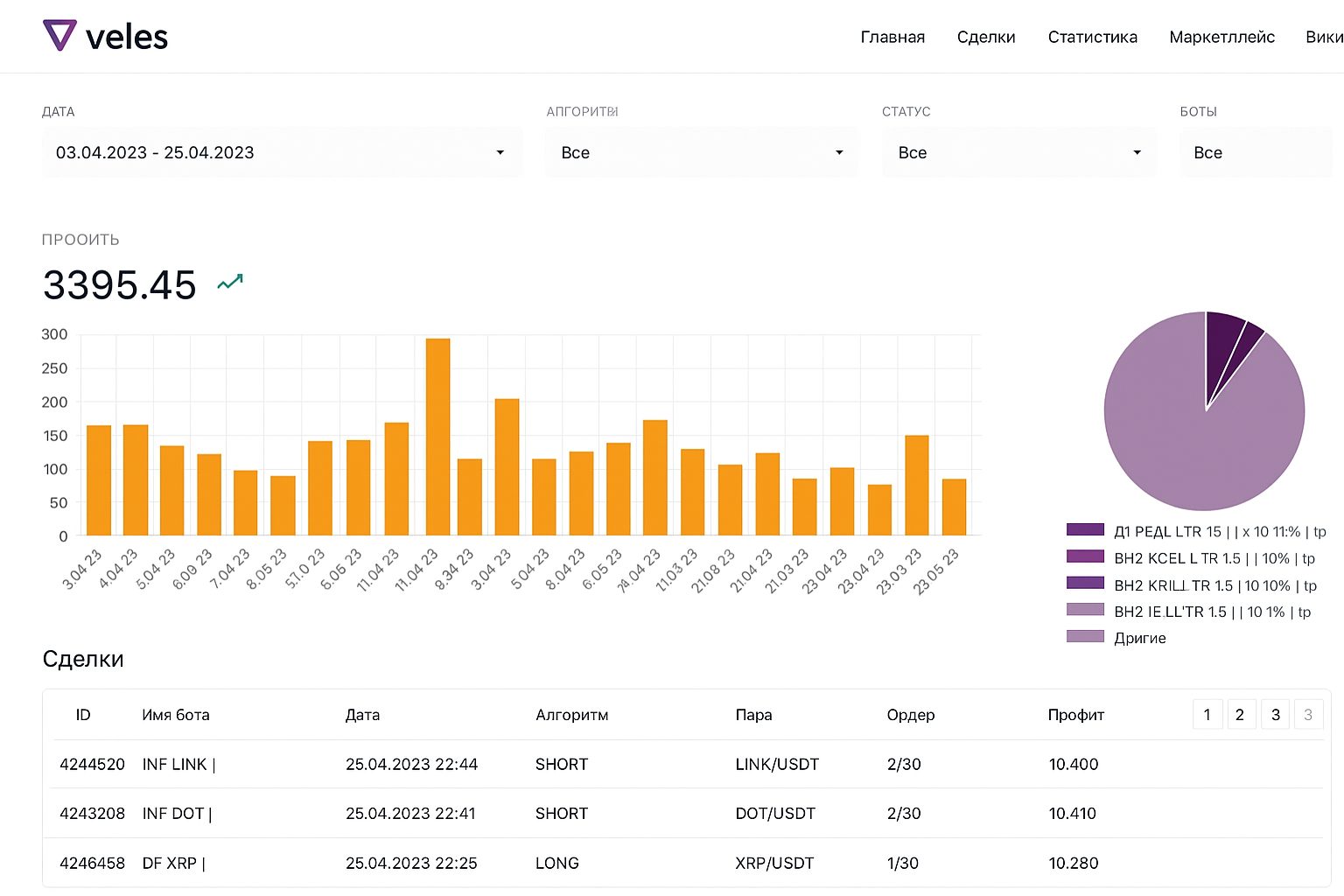Open the status filter dropdown
Viewport: 1344px width, 896px height.
(x=1019, y=152)
